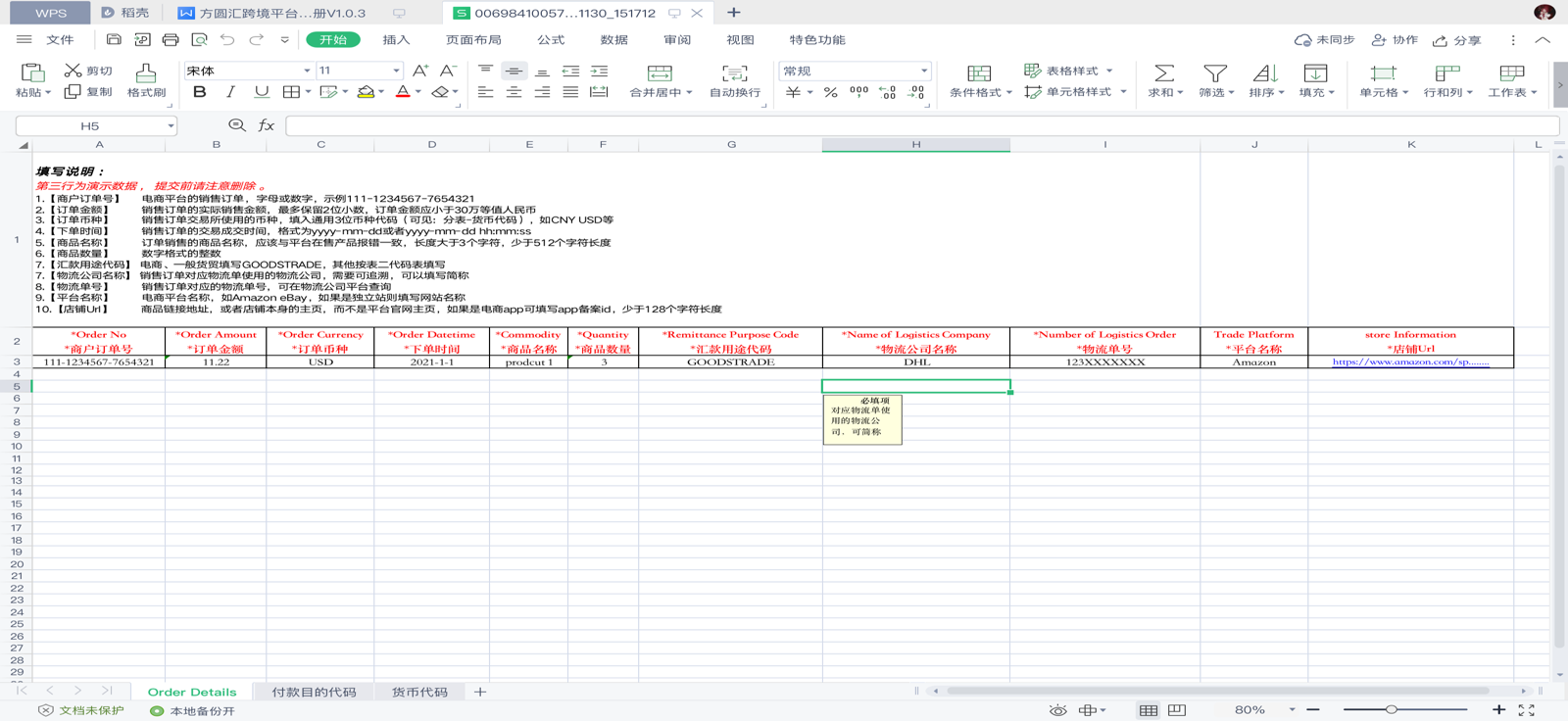Toggle Underline formatting

click(x=262, y=92)
